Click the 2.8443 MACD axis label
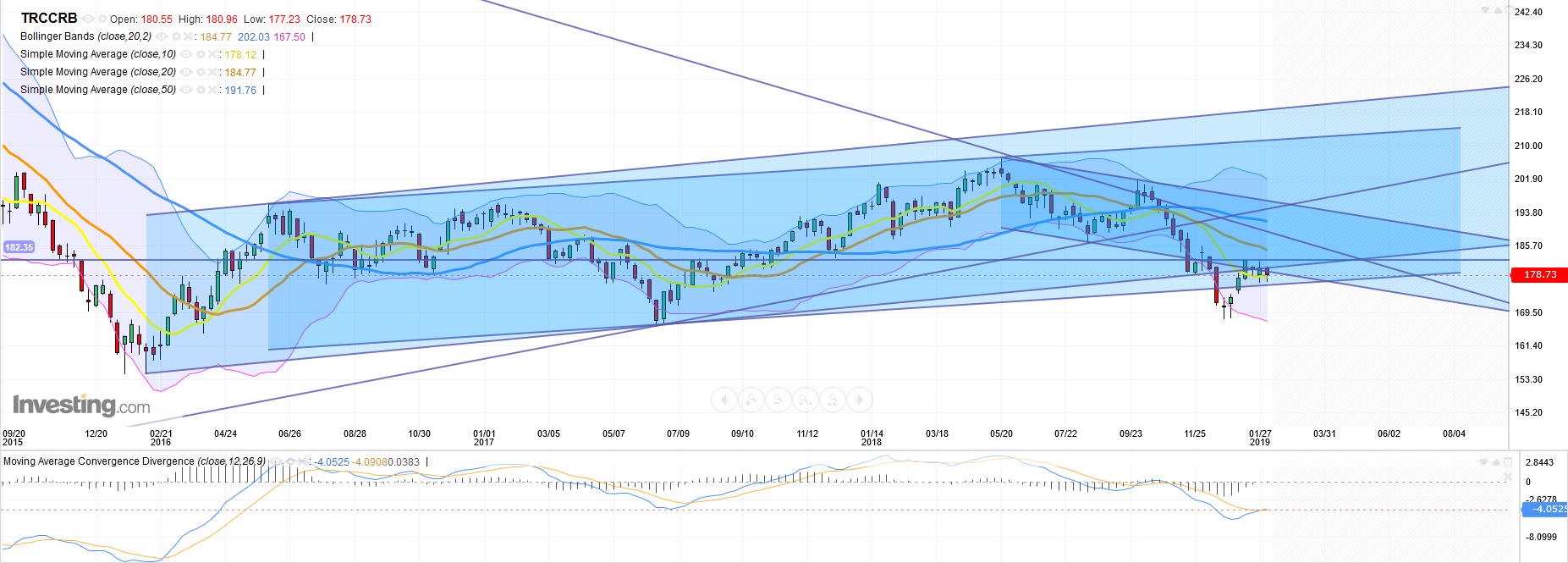1568x563 pixels. click(x=1540, y=462)
